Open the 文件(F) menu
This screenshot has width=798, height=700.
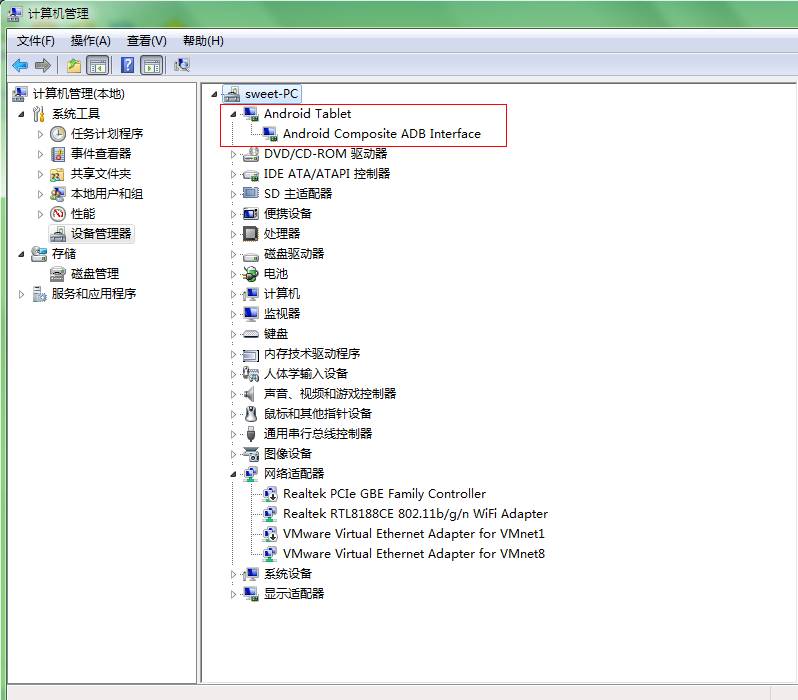36,41
